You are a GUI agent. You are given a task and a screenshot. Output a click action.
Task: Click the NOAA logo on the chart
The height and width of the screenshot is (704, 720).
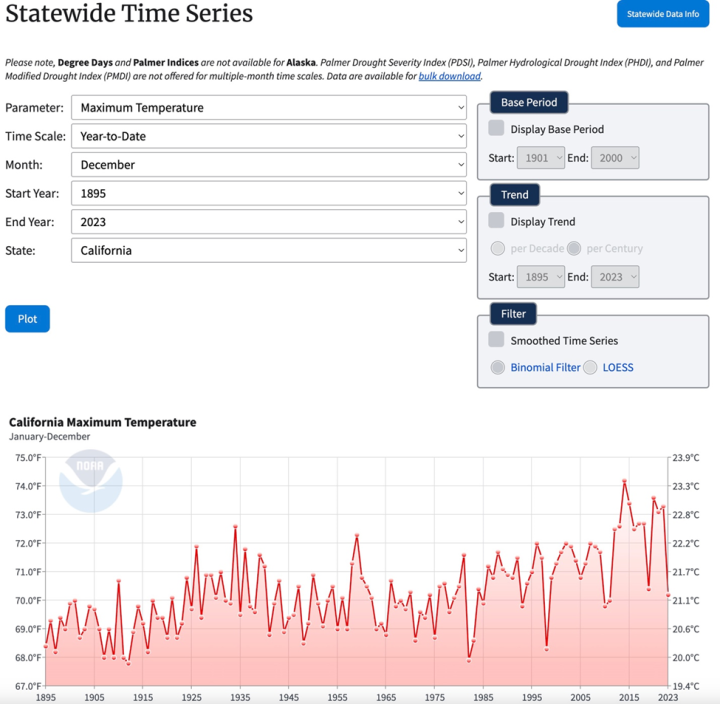(91, 481)
